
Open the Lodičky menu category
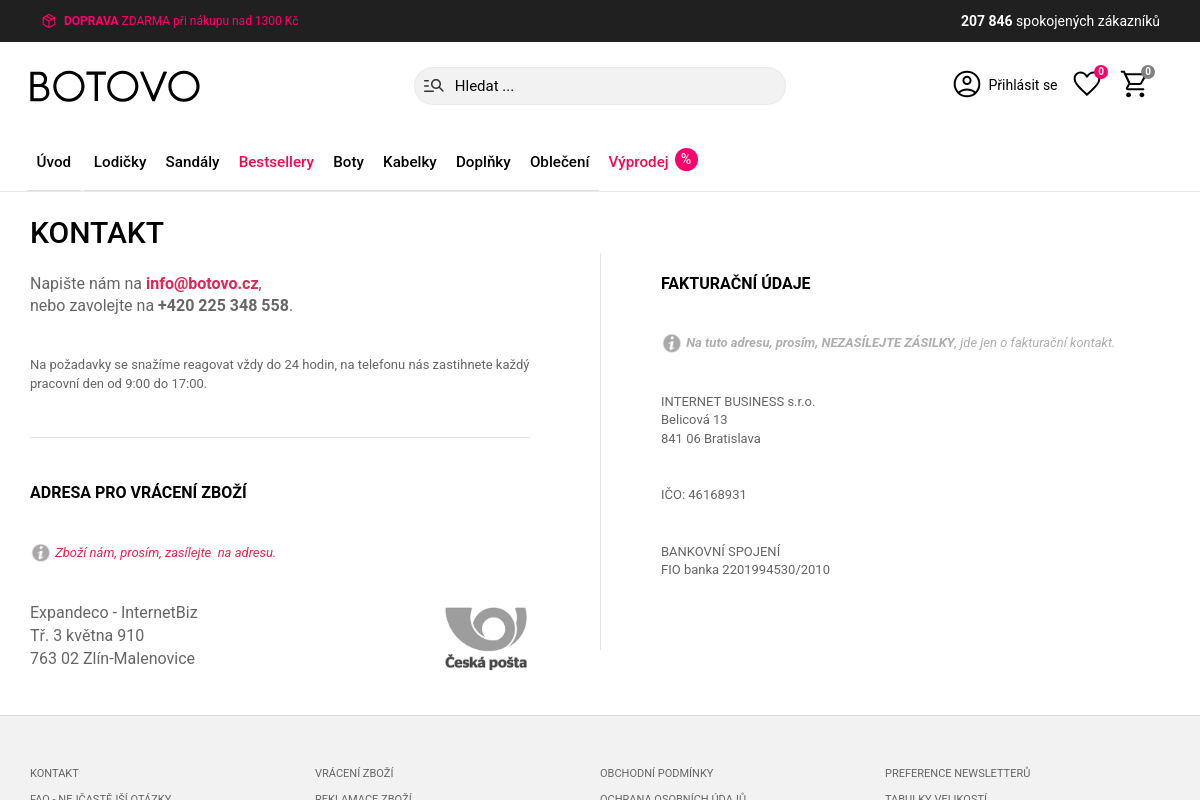[x=120, y=162]
